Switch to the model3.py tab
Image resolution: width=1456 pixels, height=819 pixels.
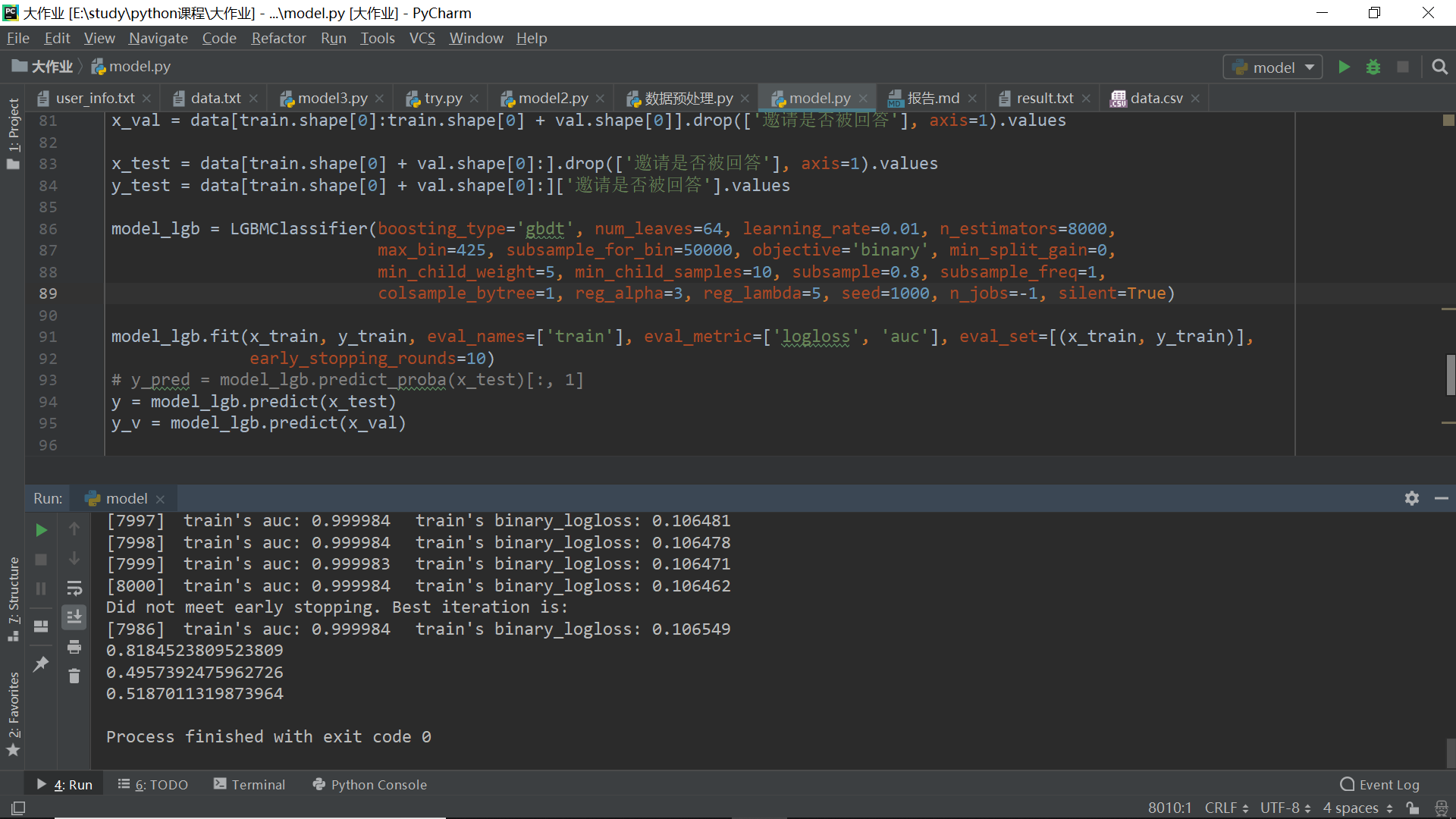[x=331, y=98]
